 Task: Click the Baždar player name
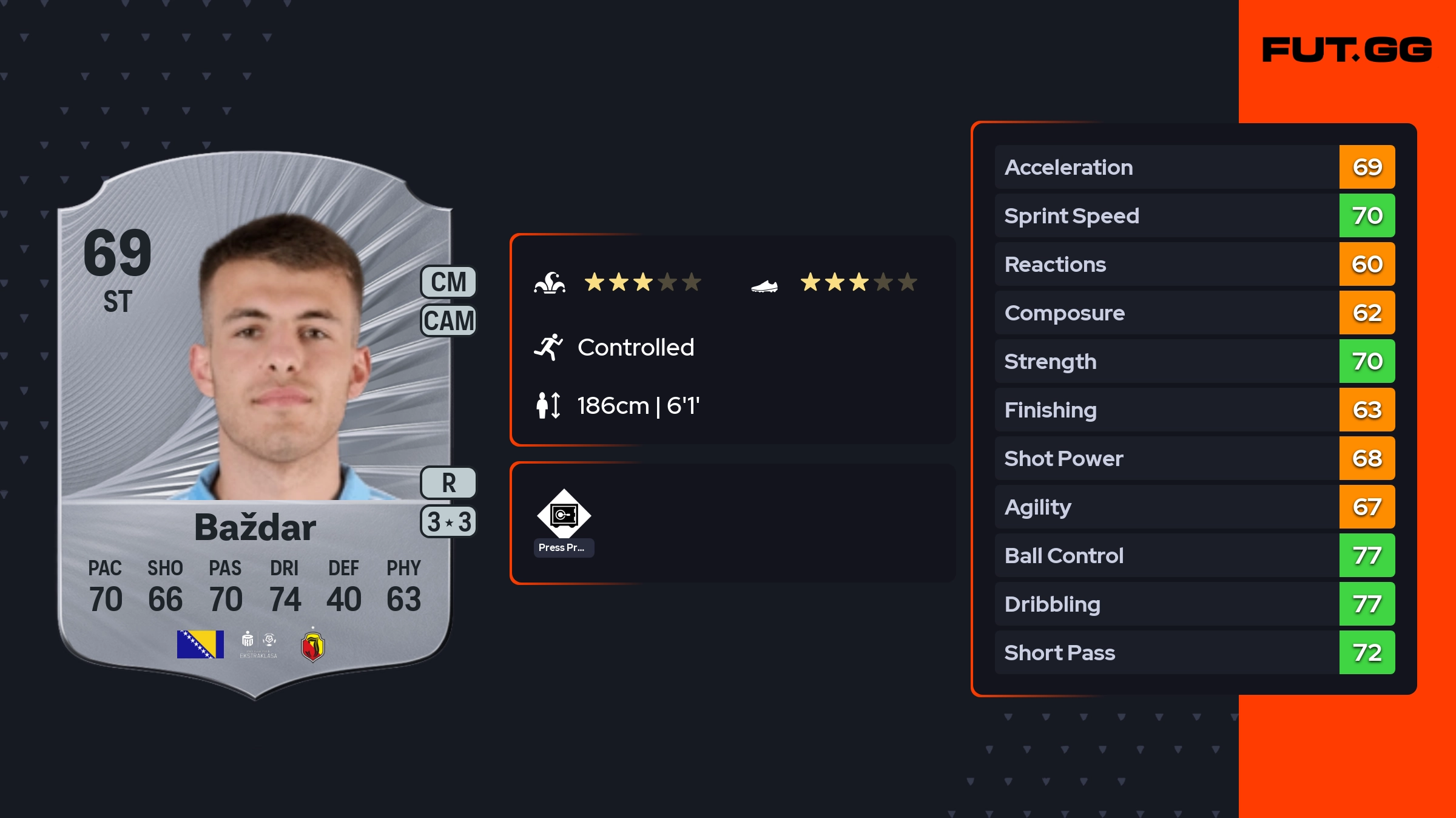pyautogui.click(x=255, y=527)
